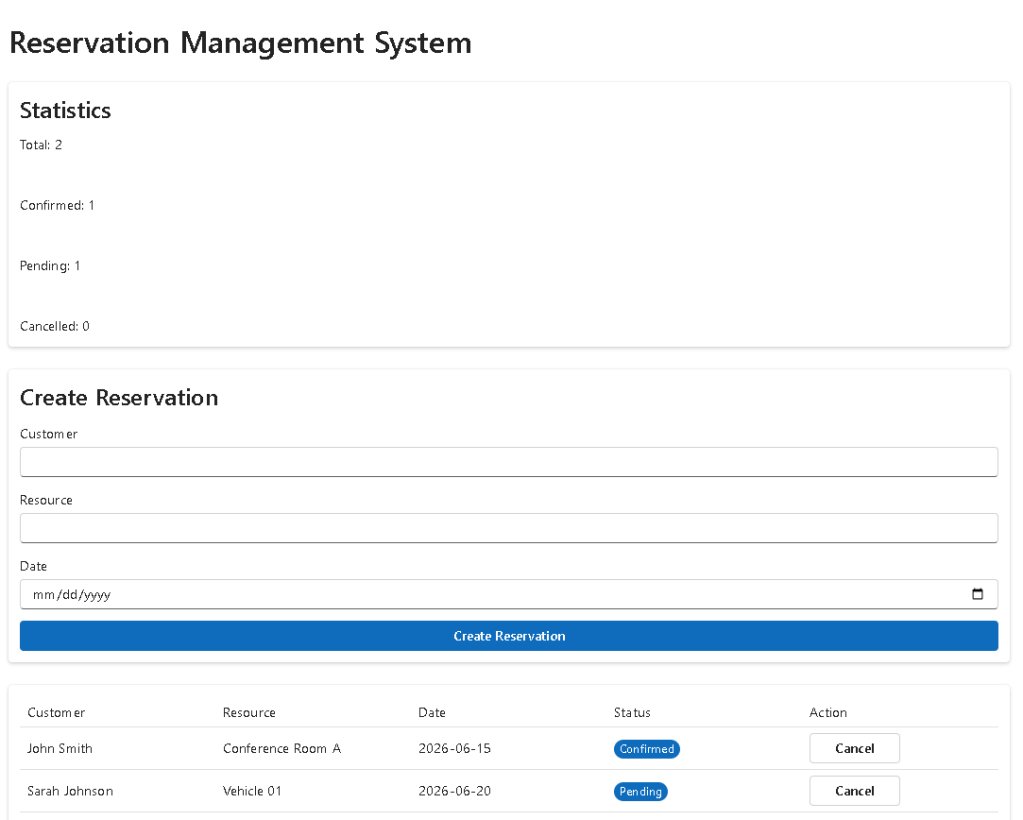Click the 'Total: 2' statistic
Image resolution: width=1023 pixels, height=820 pixels.
[x=41, y=145]
